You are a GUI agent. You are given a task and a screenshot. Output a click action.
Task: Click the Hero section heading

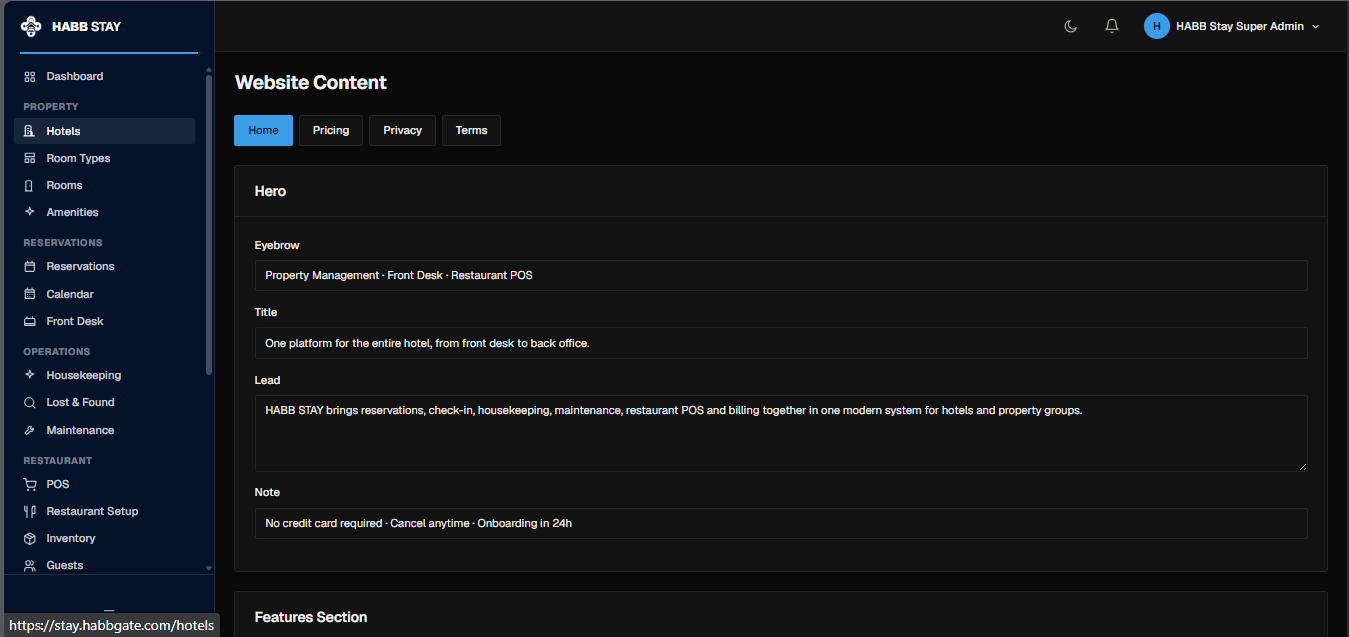pos(270,191)
